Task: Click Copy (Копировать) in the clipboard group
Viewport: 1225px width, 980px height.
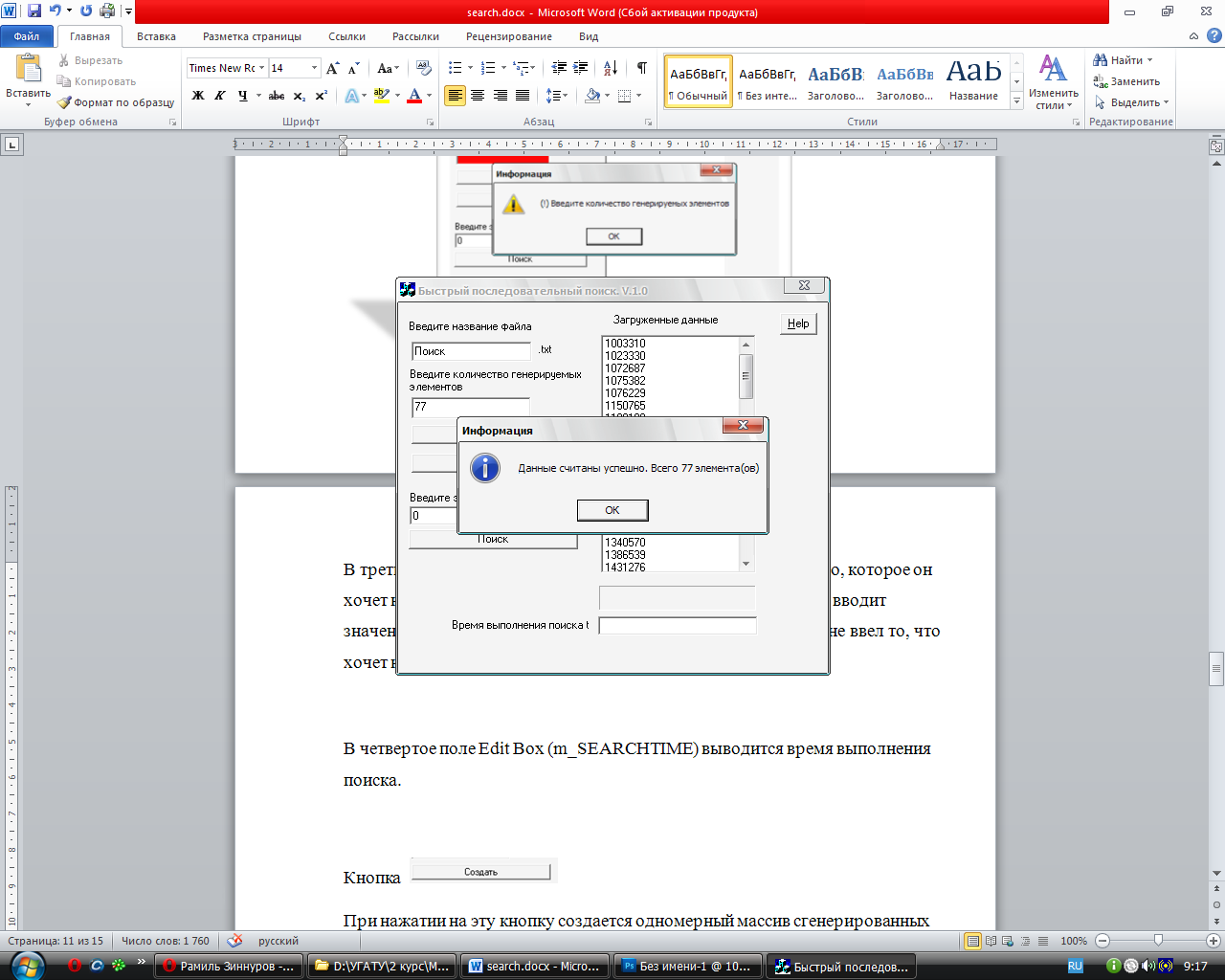Action: click(x=97, y=81)
